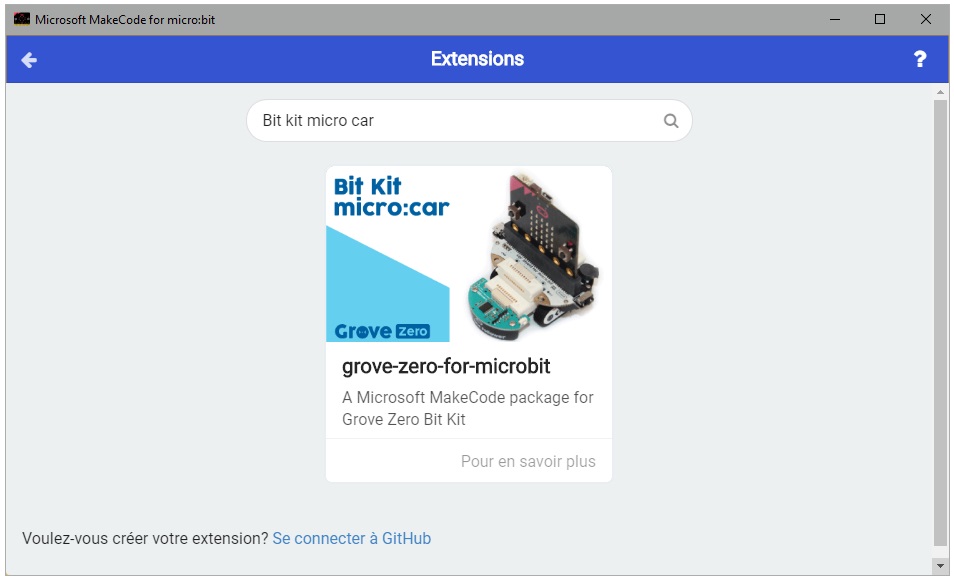Open help via question mark icon
954x583 pixels.
coord(919,59)
